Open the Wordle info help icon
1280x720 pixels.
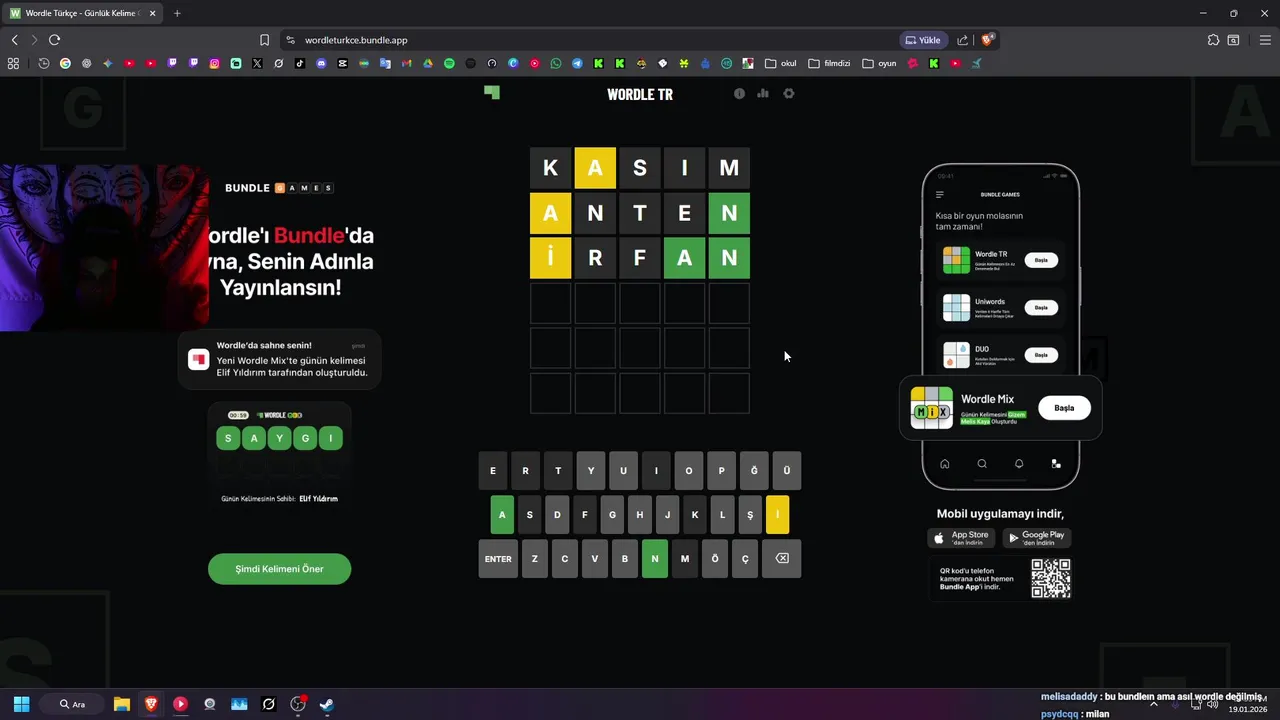(x=740, y=93)
